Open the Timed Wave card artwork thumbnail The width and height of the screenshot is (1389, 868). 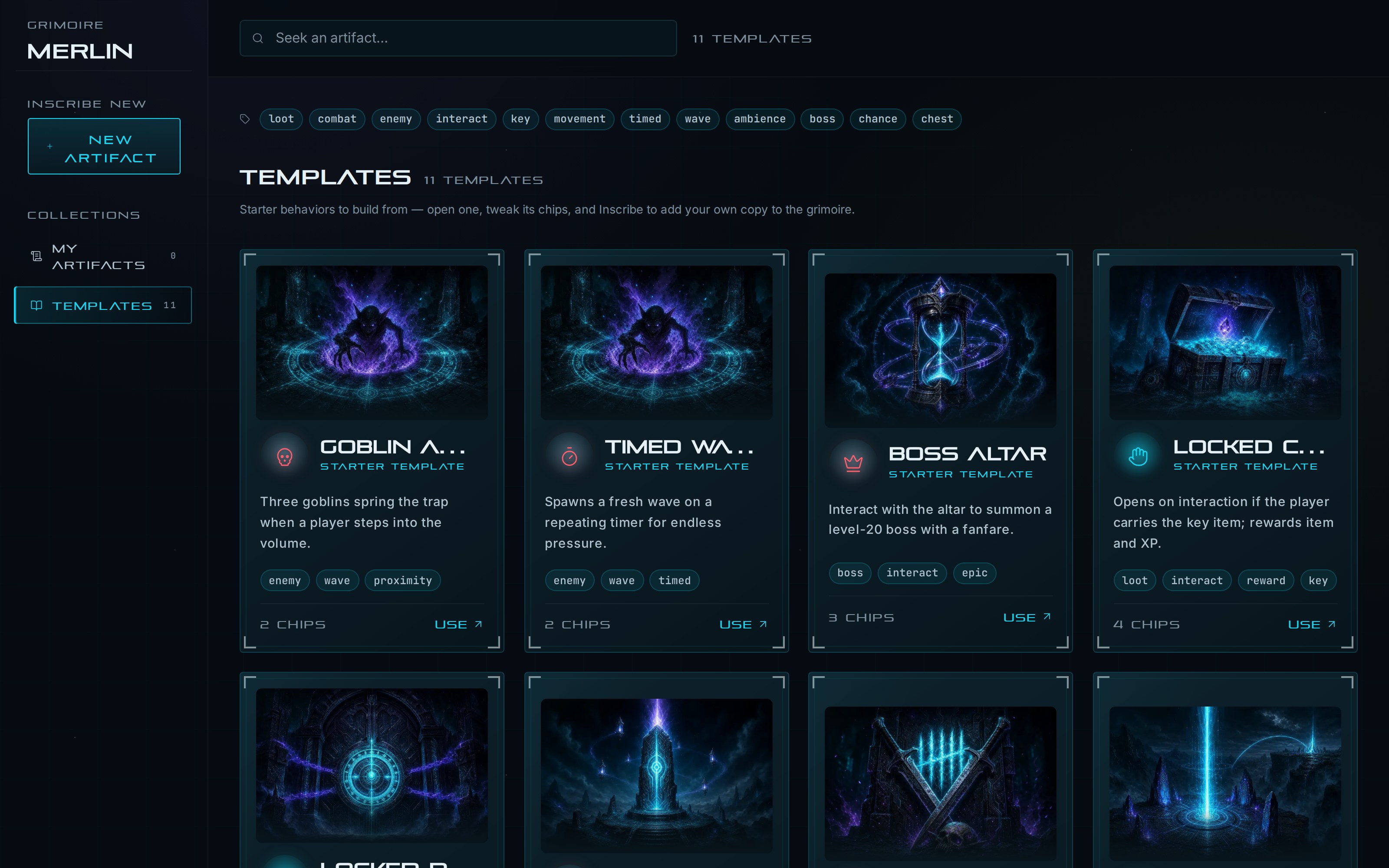[x=657, y=343]
